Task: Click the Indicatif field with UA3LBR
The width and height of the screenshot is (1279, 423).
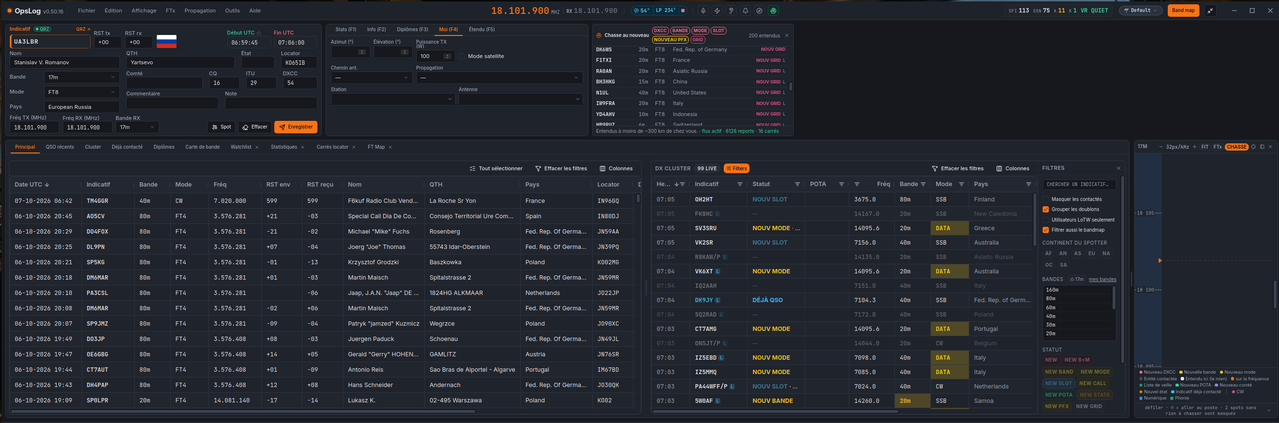Action: click(50, 42)
